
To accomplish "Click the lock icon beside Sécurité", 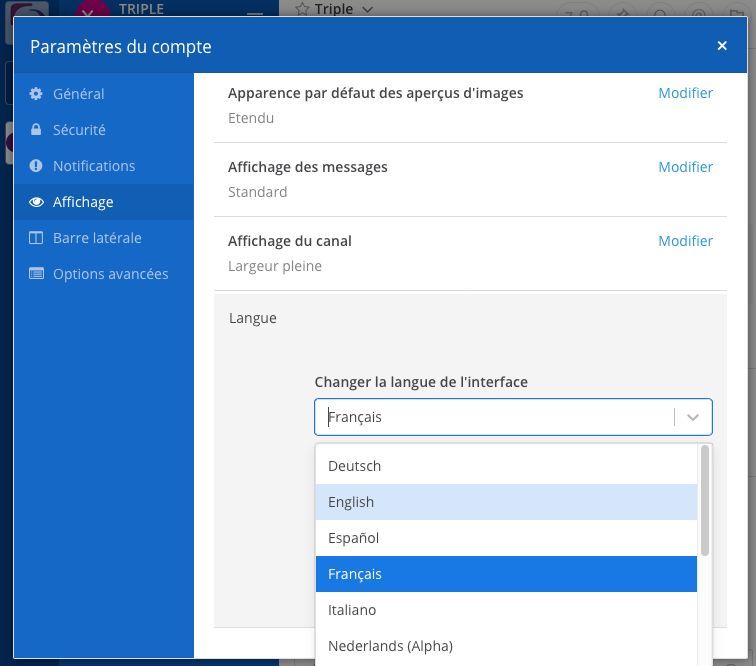I will click(x=36, y=129).
